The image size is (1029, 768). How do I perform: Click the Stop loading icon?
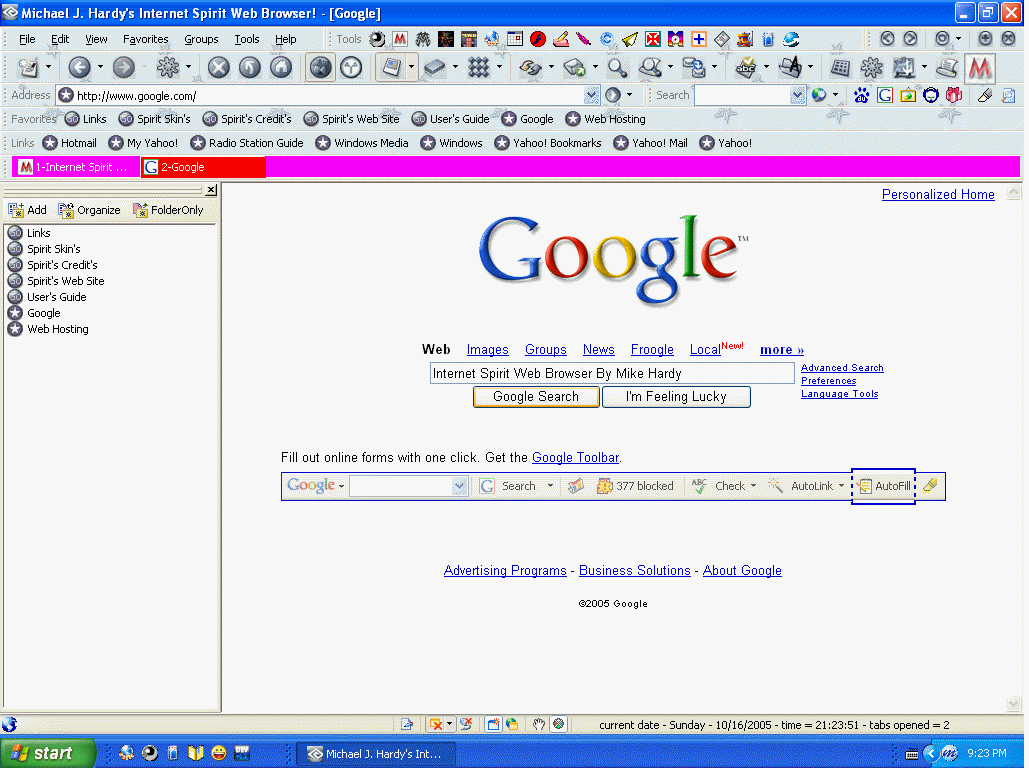pos(218,68)
